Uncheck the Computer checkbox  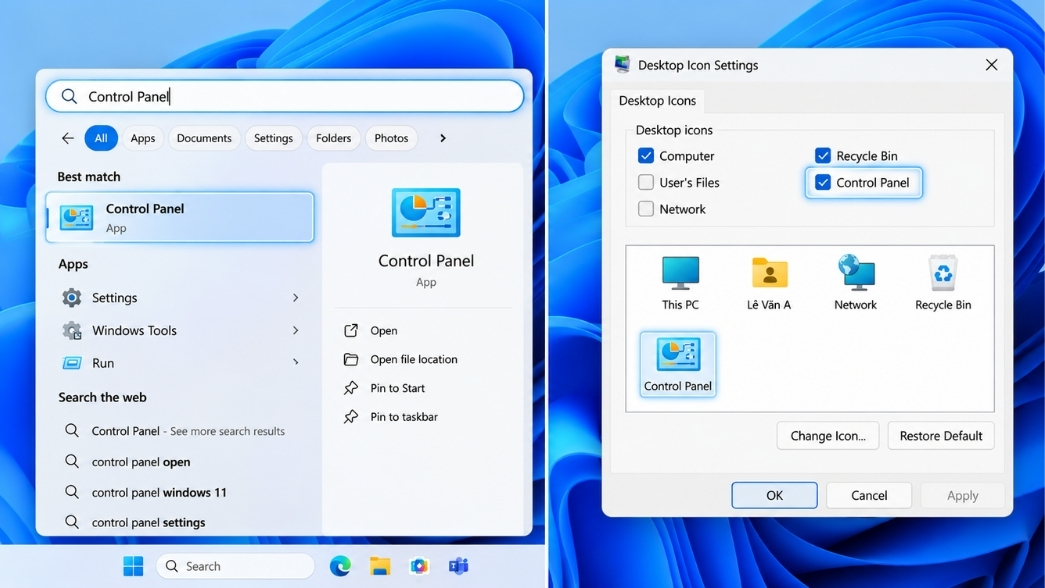(x=646, y=156)
